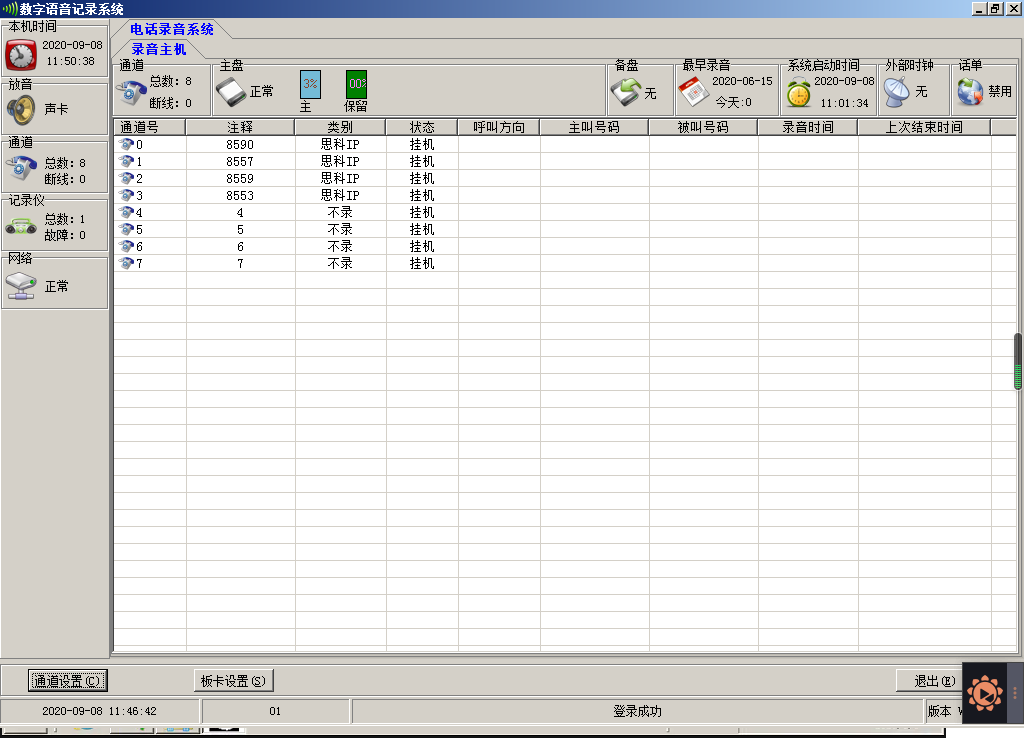Image resolution: width=1024 pixels, height=738 pixels.
Task: Click the 禁用 call record status text
Action: pyautogui.click(x=1000, y=91)
